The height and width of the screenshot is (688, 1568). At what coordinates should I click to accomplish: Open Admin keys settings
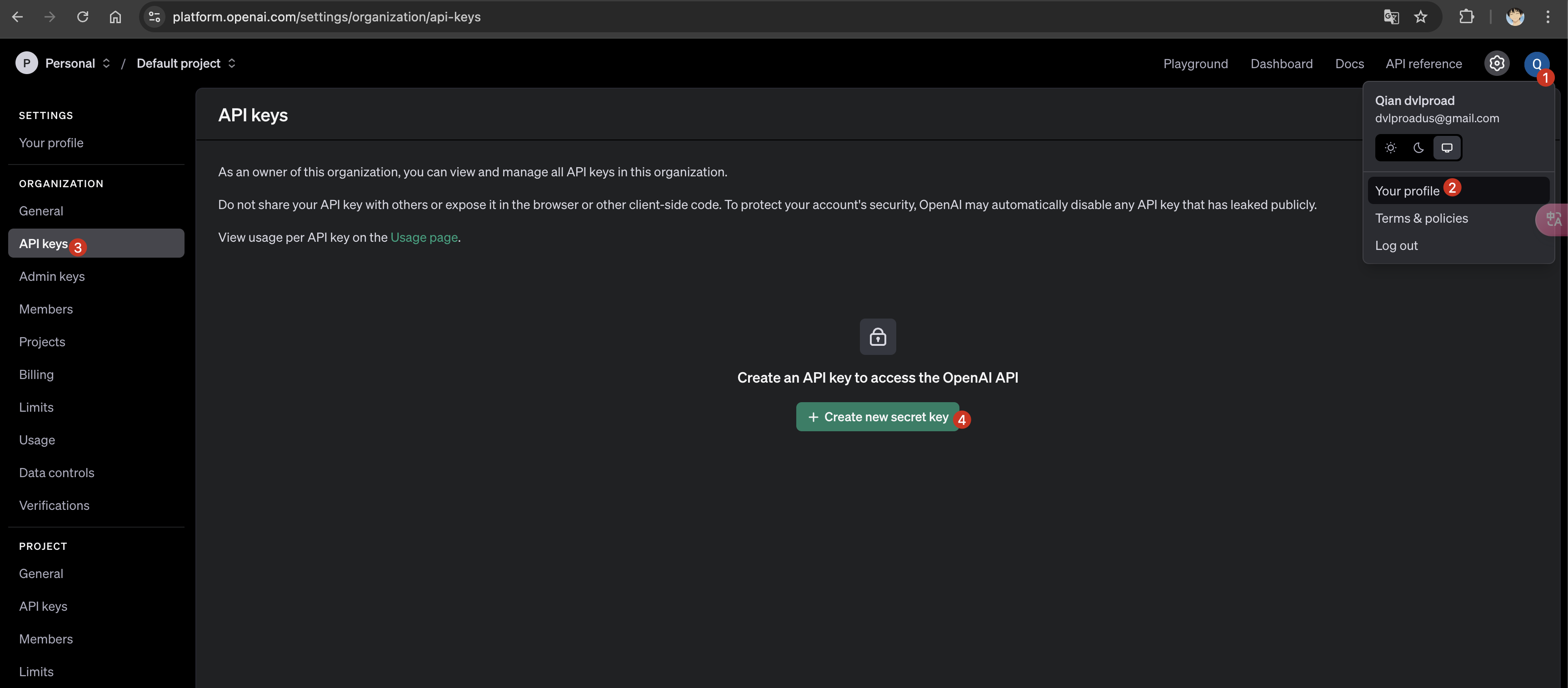pyautogui.click(x=96, y=276)
